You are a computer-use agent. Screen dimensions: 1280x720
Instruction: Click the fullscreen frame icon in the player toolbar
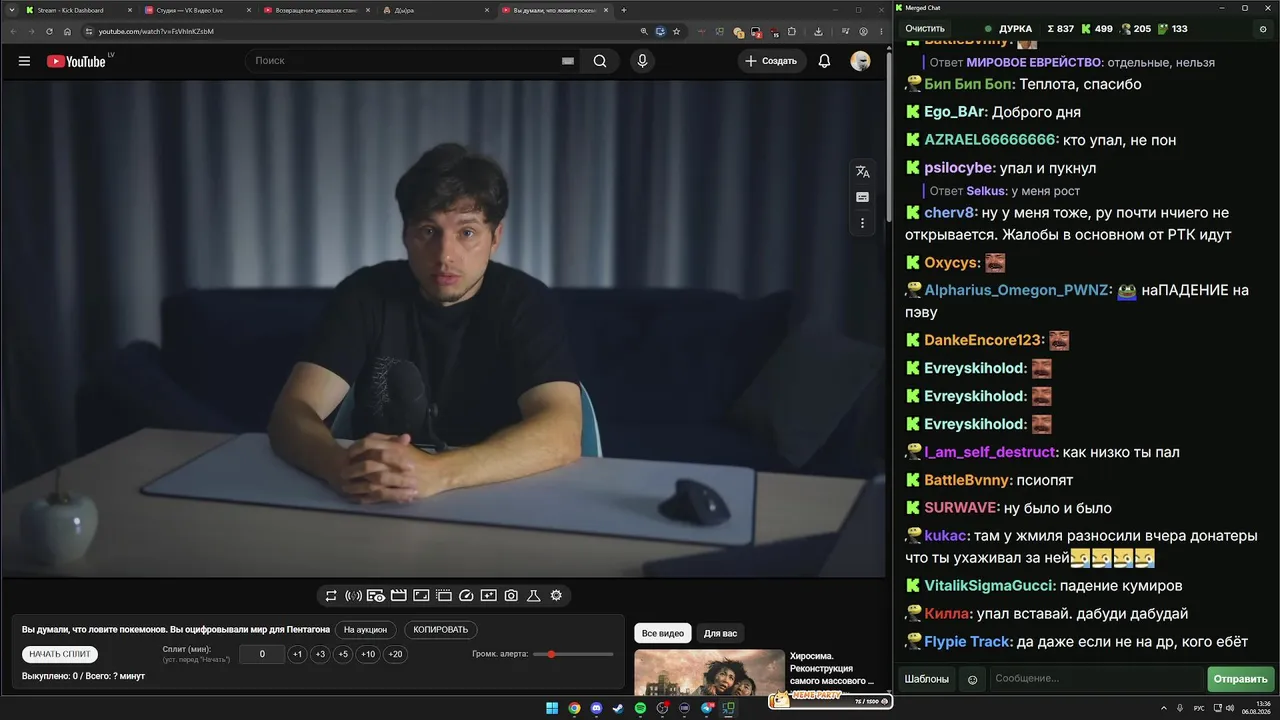[421, 595]
